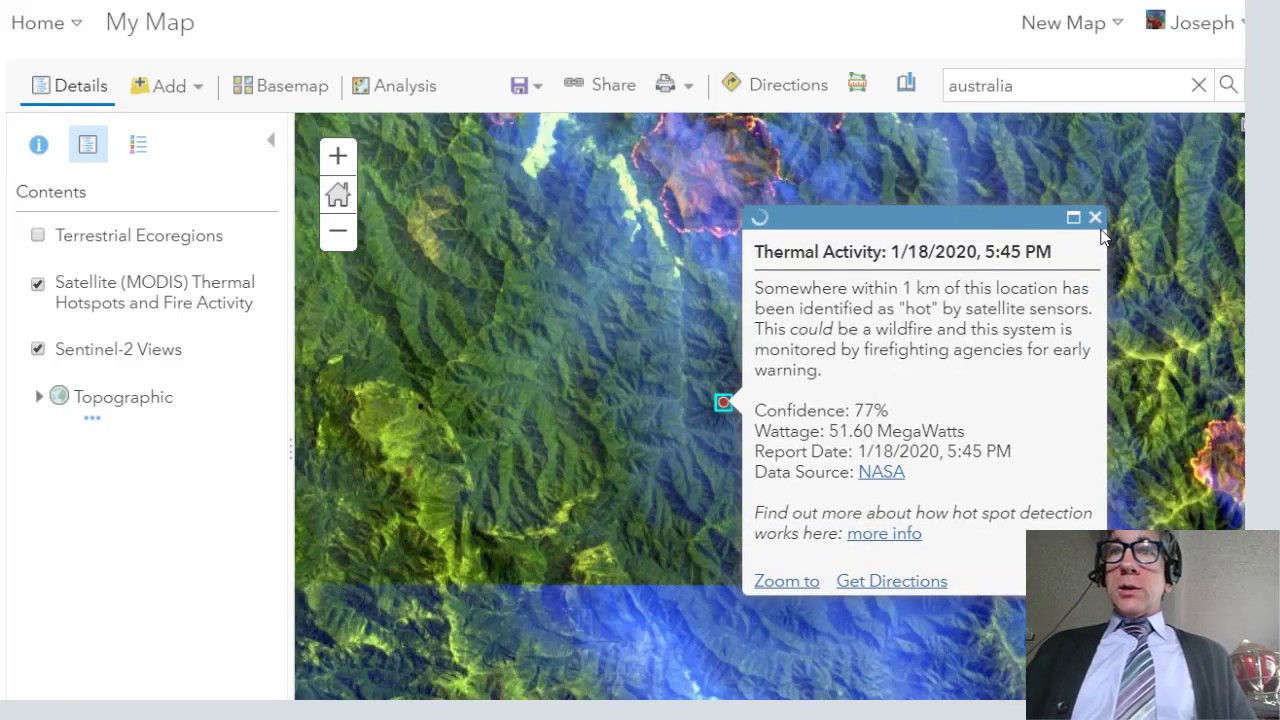
Task: Open the Add layers dropdown
Action: click(167, 86)
